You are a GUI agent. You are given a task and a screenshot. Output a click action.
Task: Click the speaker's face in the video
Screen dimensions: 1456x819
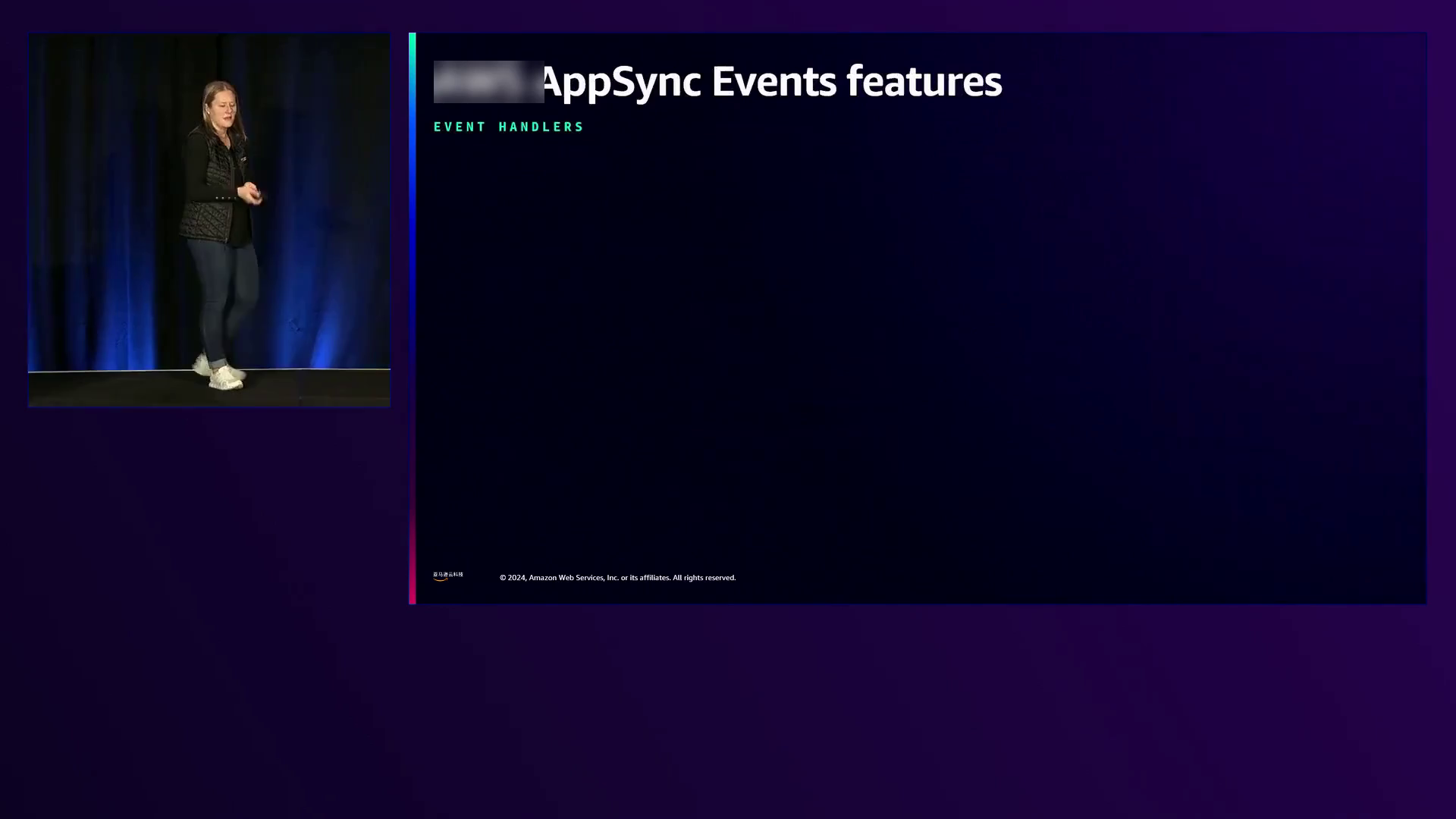click(x=223, y=110)
